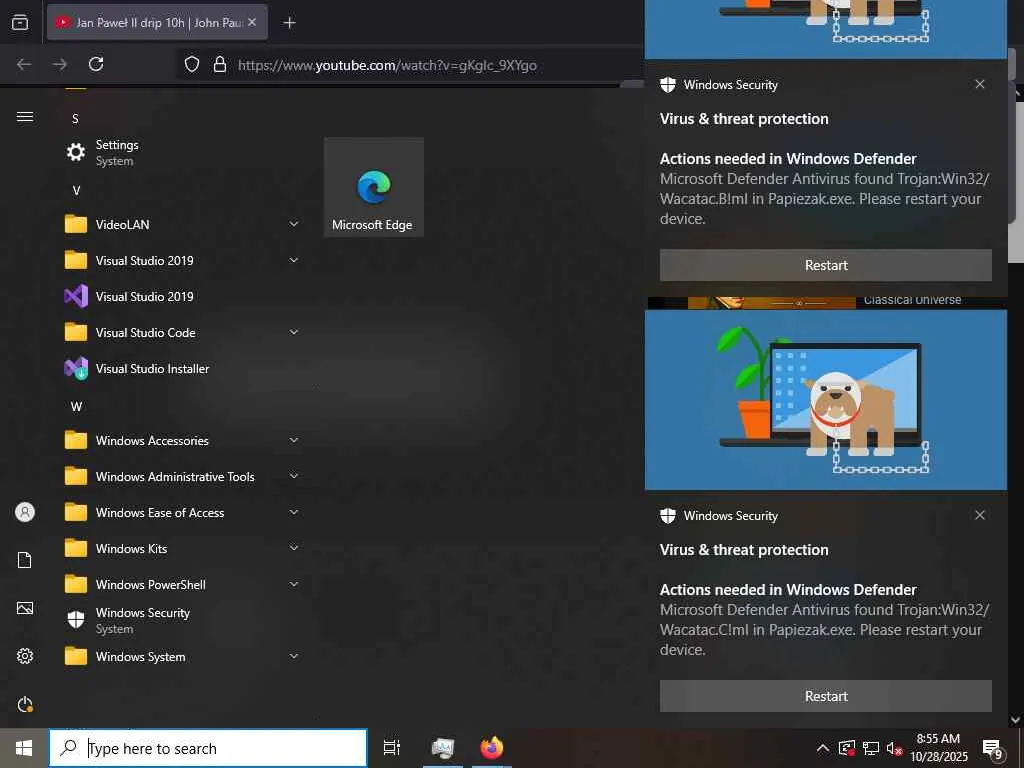Open the monitor app on the taskbar
This screenshot has height=768, width=1024.
pos(443,748)
